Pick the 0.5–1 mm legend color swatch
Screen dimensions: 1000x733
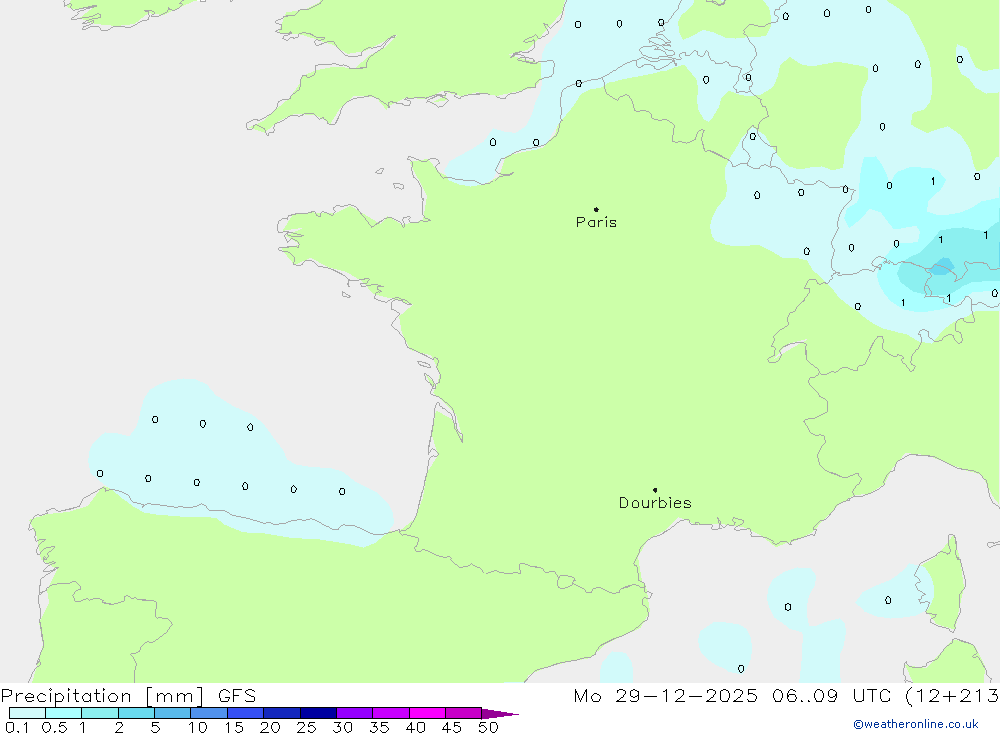point(64,713)
